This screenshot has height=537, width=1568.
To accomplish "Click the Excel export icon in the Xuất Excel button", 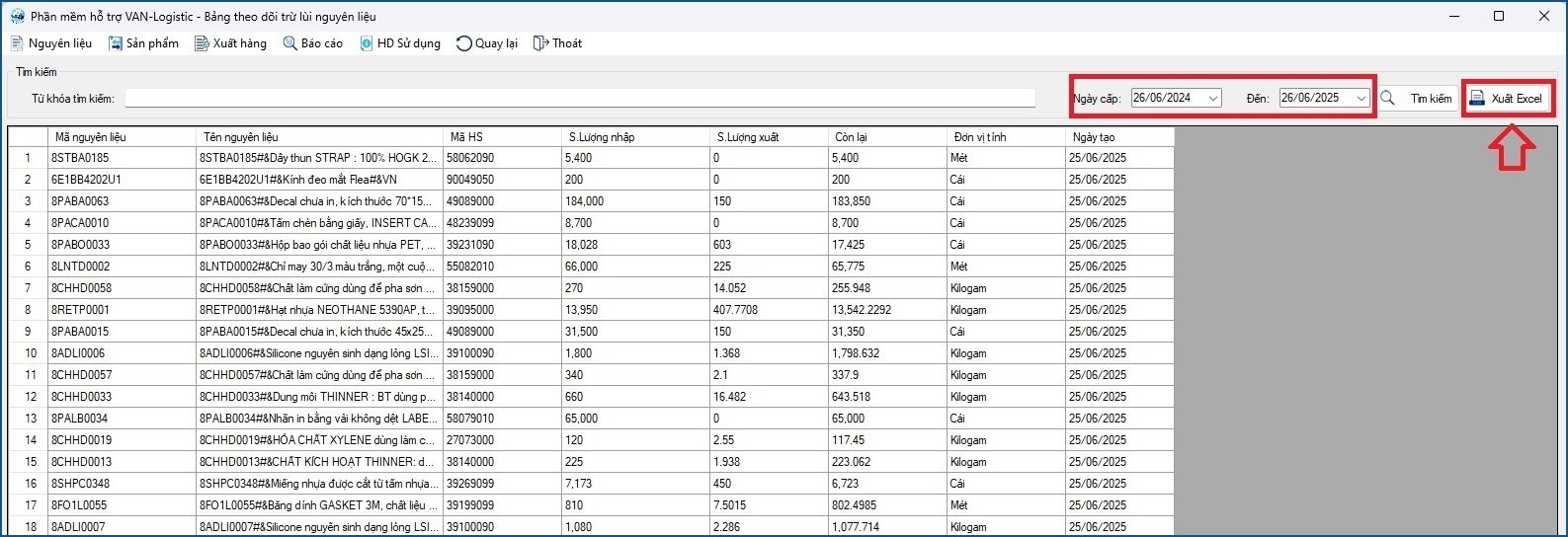I will 1477,98.
